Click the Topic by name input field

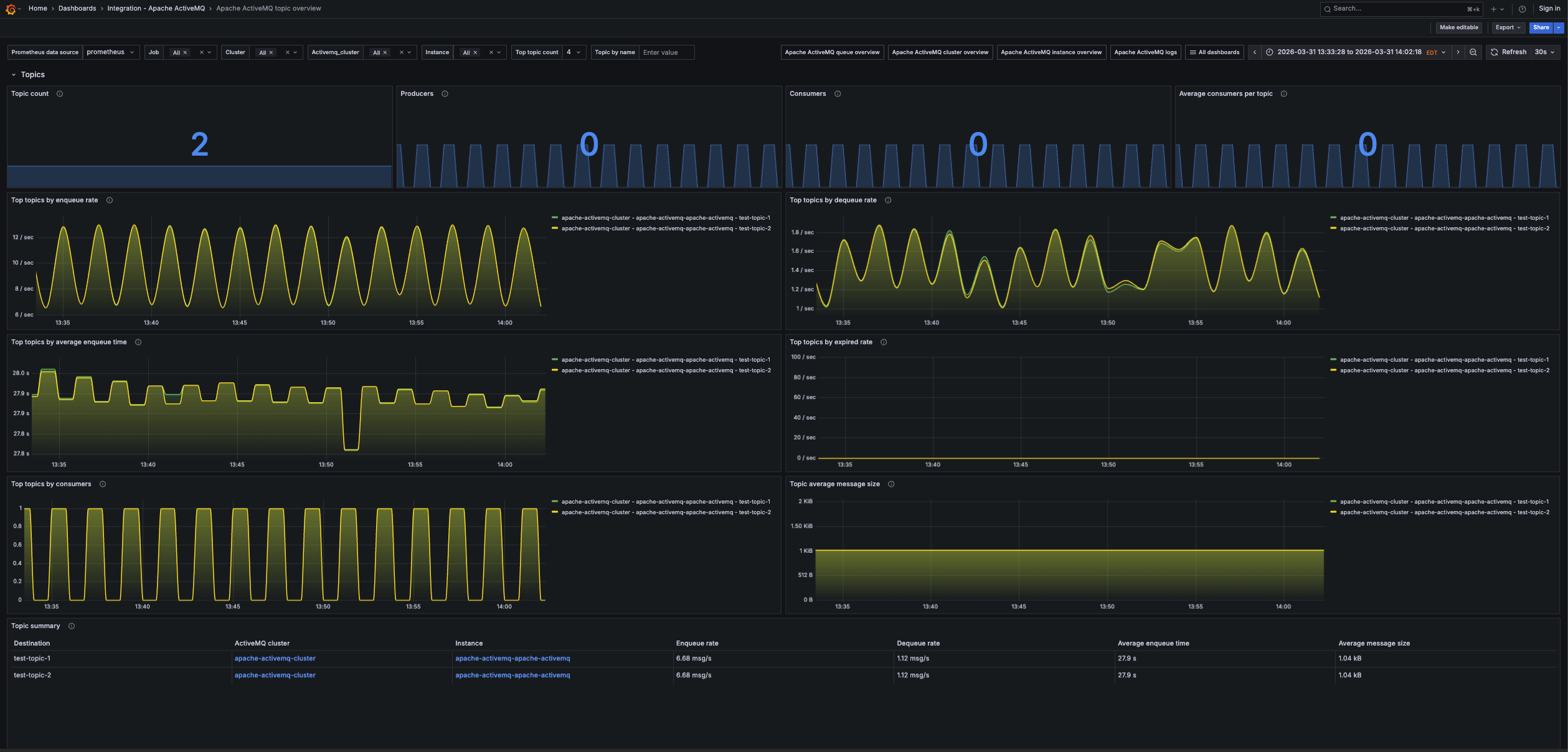(666, 52)
